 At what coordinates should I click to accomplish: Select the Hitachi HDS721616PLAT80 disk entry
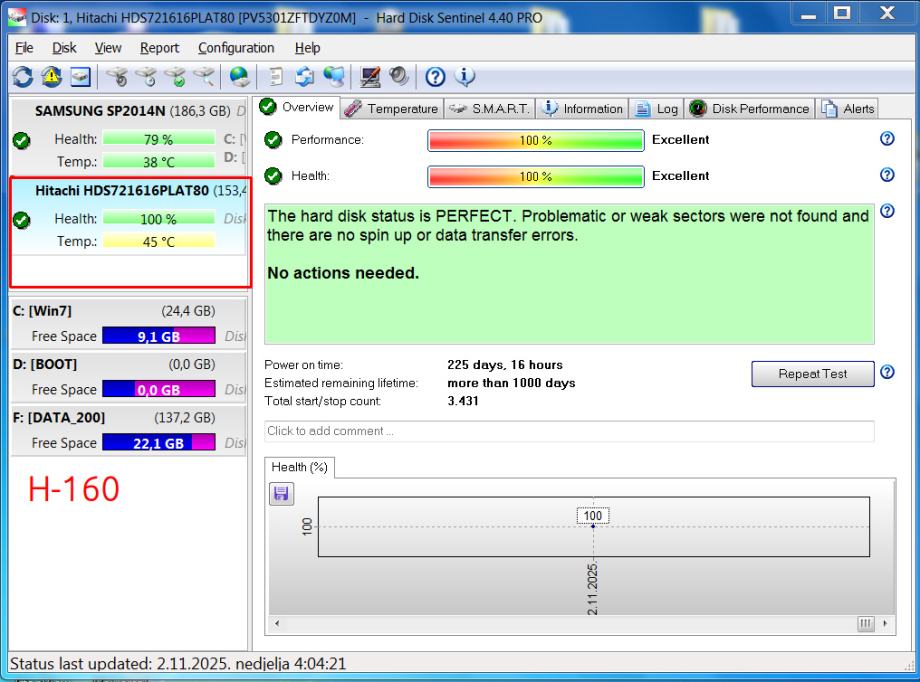pyautogui.click(x=128, y=217)
